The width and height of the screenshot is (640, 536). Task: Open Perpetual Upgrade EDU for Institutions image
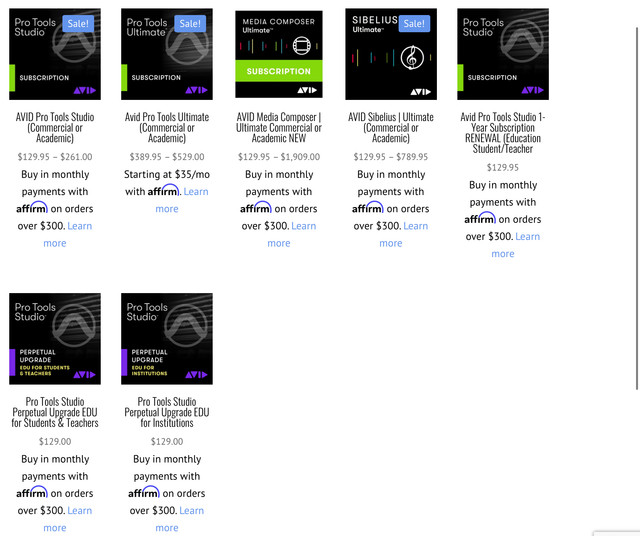[x=167, y=338]
